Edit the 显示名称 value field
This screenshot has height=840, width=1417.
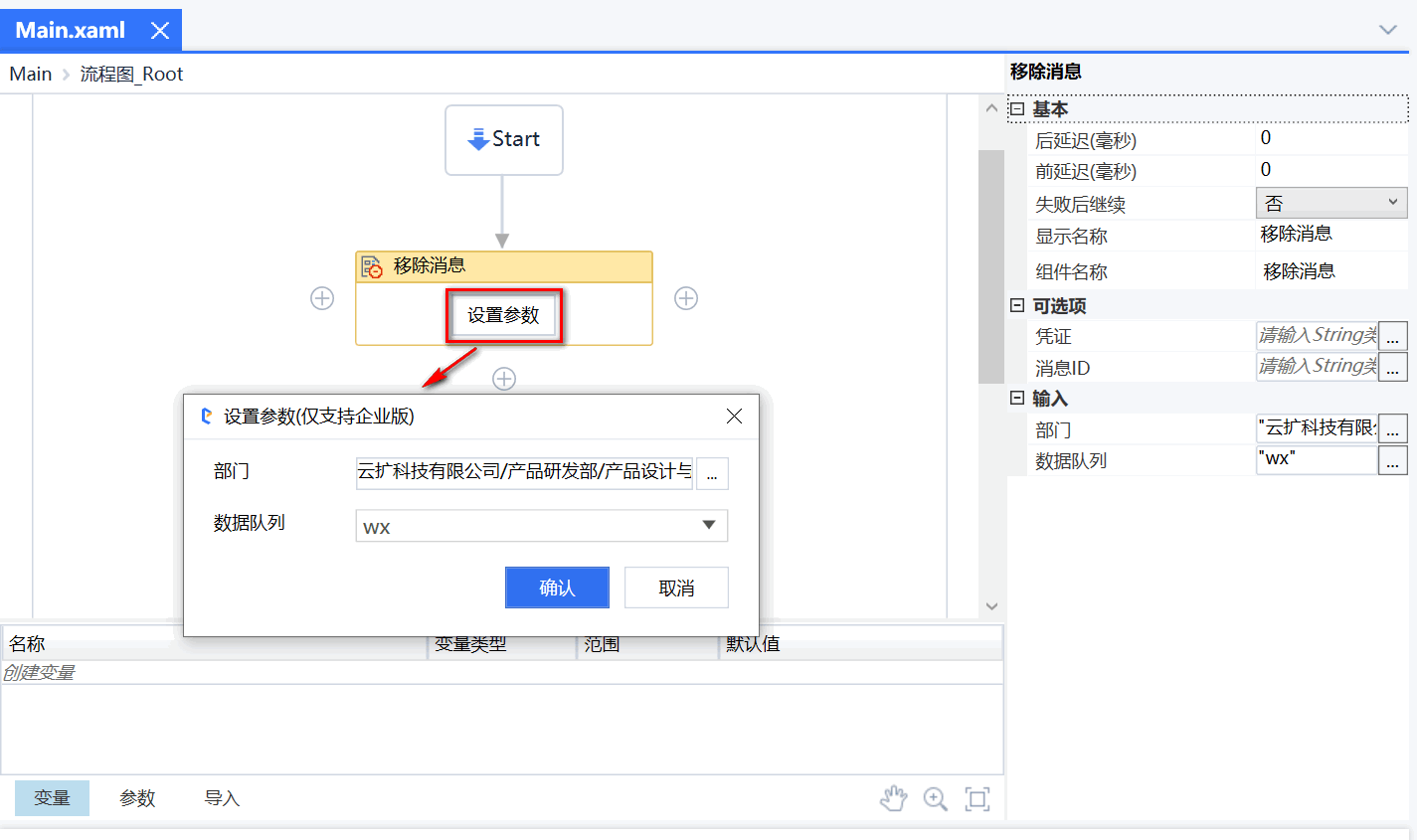1331,235
